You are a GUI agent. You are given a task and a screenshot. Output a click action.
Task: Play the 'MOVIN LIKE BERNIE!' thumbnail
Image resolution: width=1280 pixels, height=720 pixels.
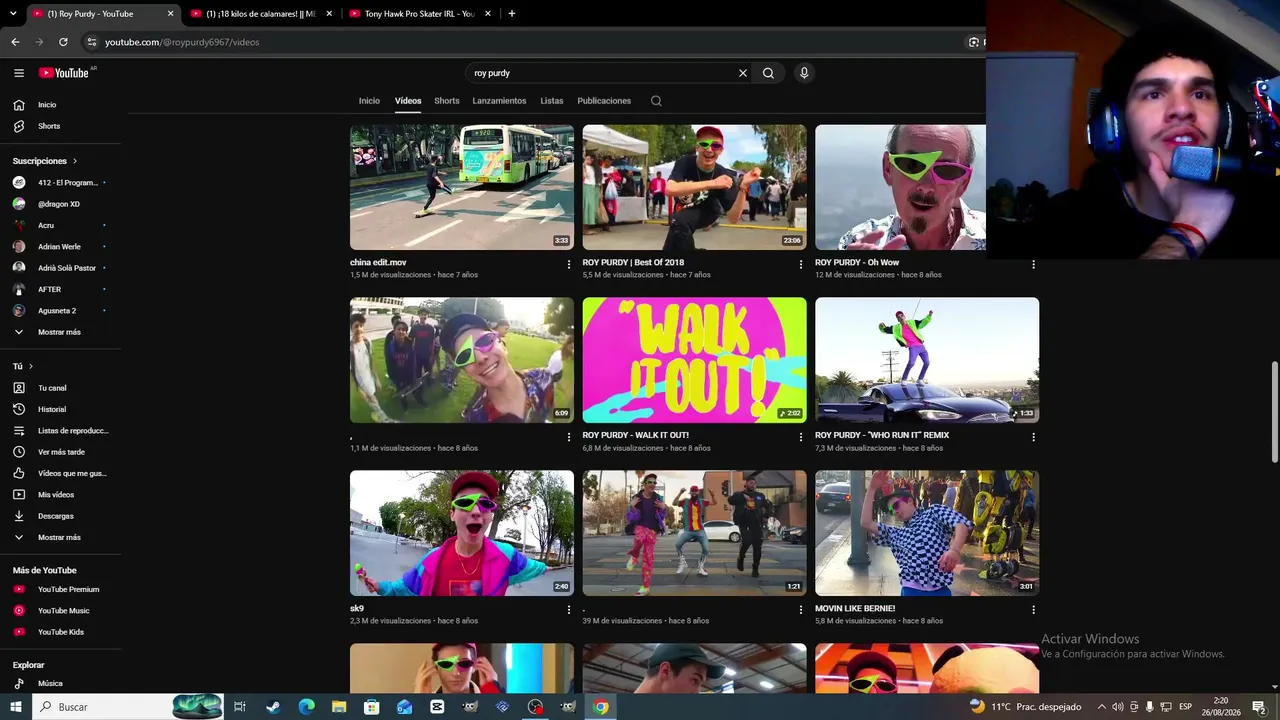(927, 533)
